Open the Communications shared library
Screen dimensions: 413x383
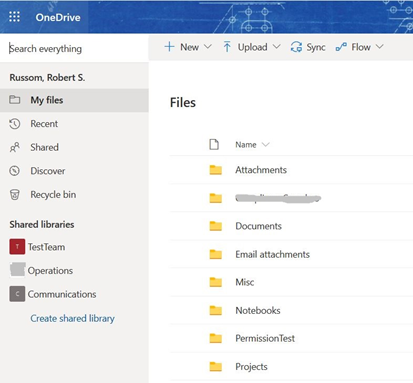(62, 294)
